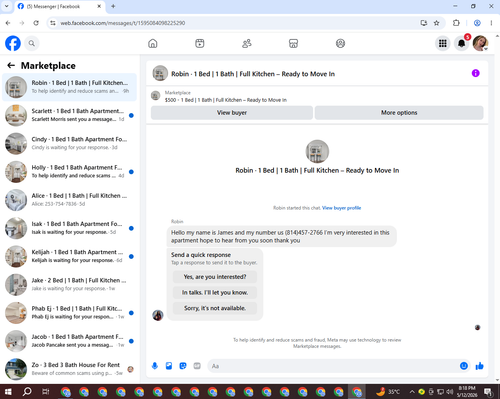This screenshot has width=500, height=399.
Task: Open the Marketplace storefront icon
Action: [293, 43]
